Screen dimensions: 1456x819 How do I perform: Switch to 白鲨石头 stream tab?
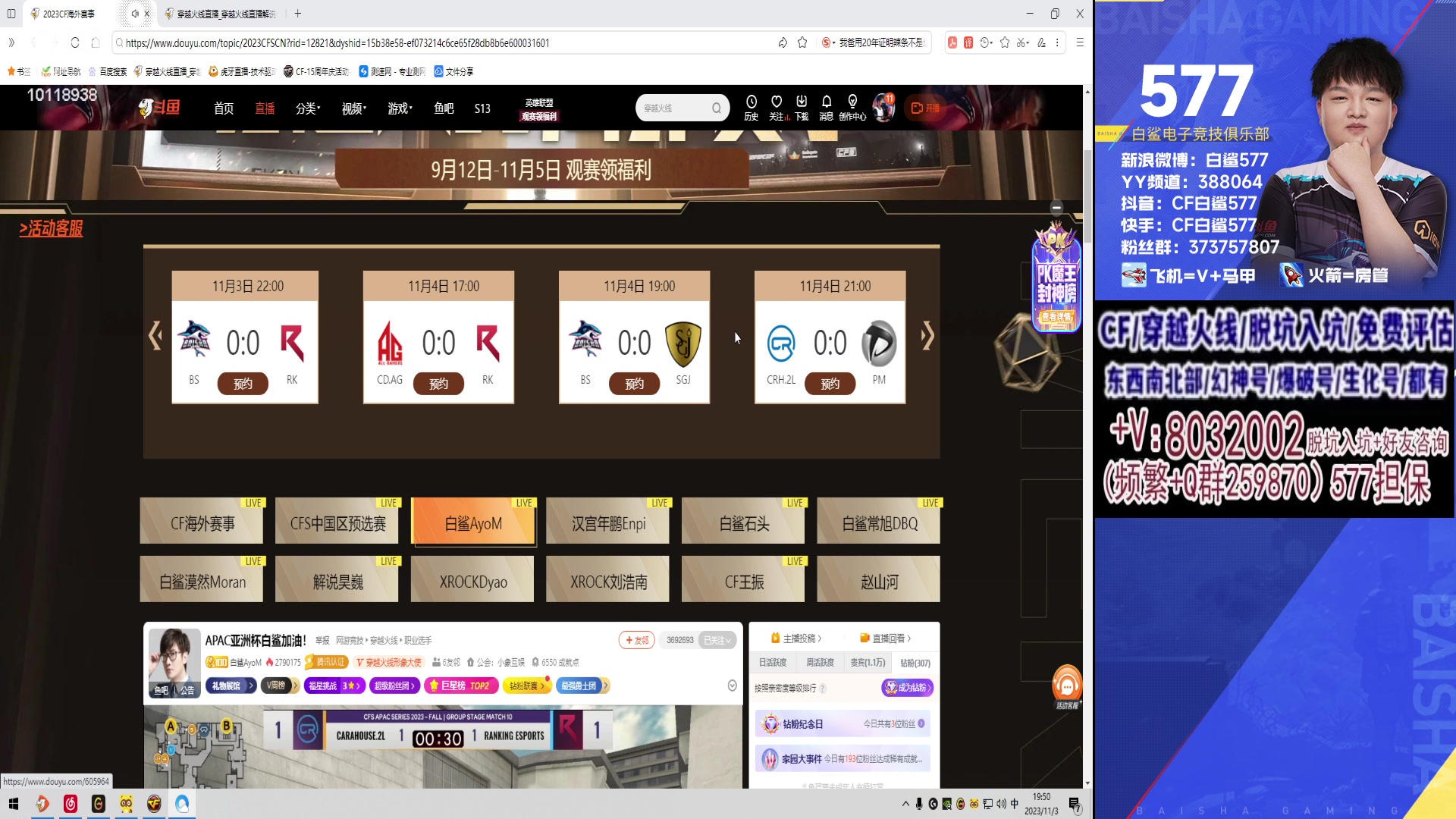744,522
